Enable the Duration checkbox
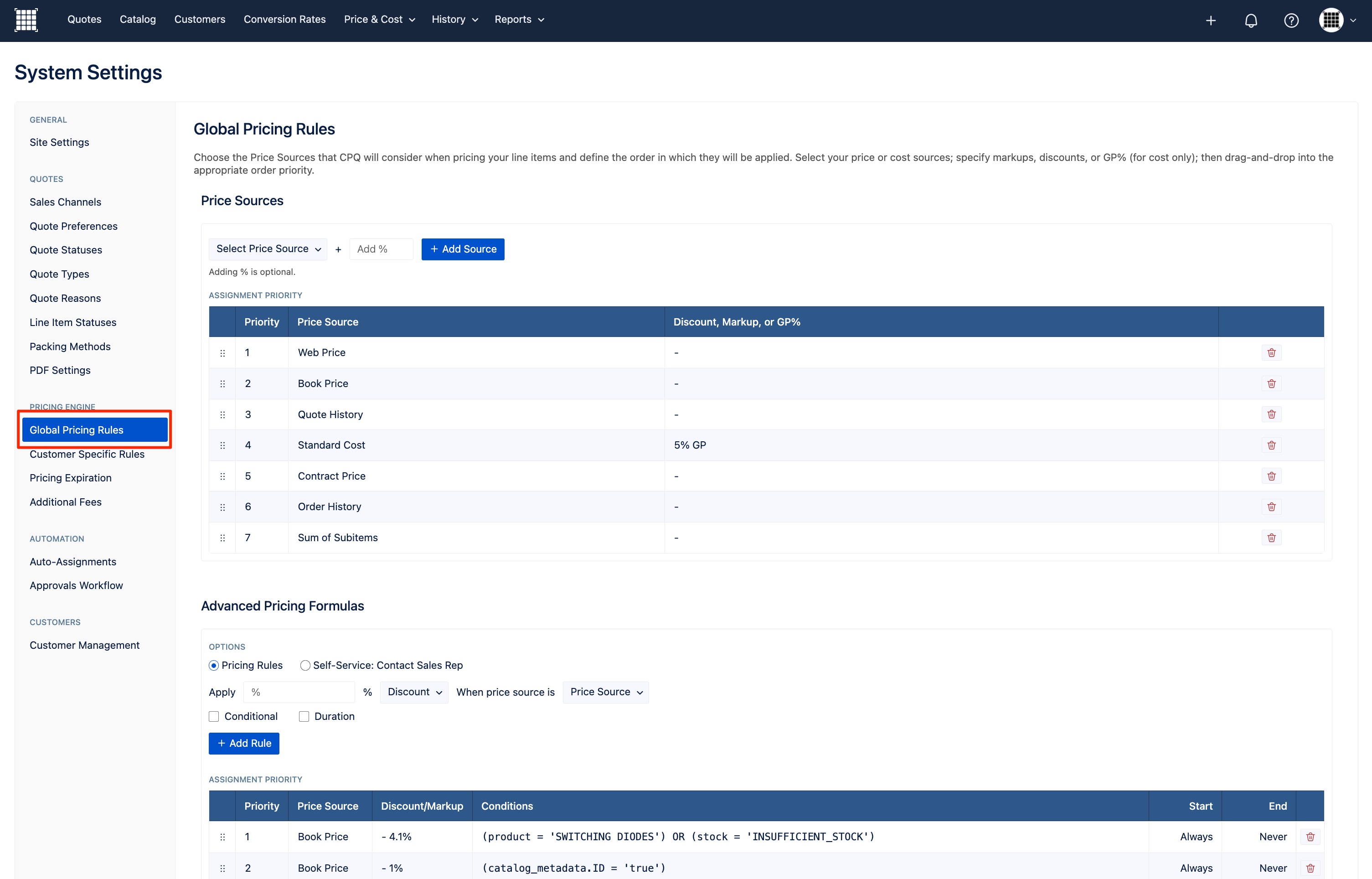 pyautogui.click(x=304, y=716)
